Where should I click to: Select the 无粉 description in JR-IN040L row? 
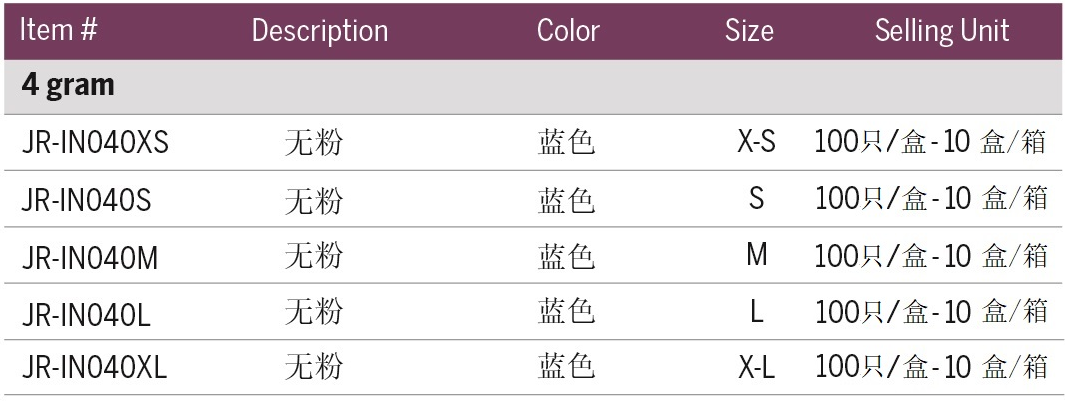click(x=313, y=313)
